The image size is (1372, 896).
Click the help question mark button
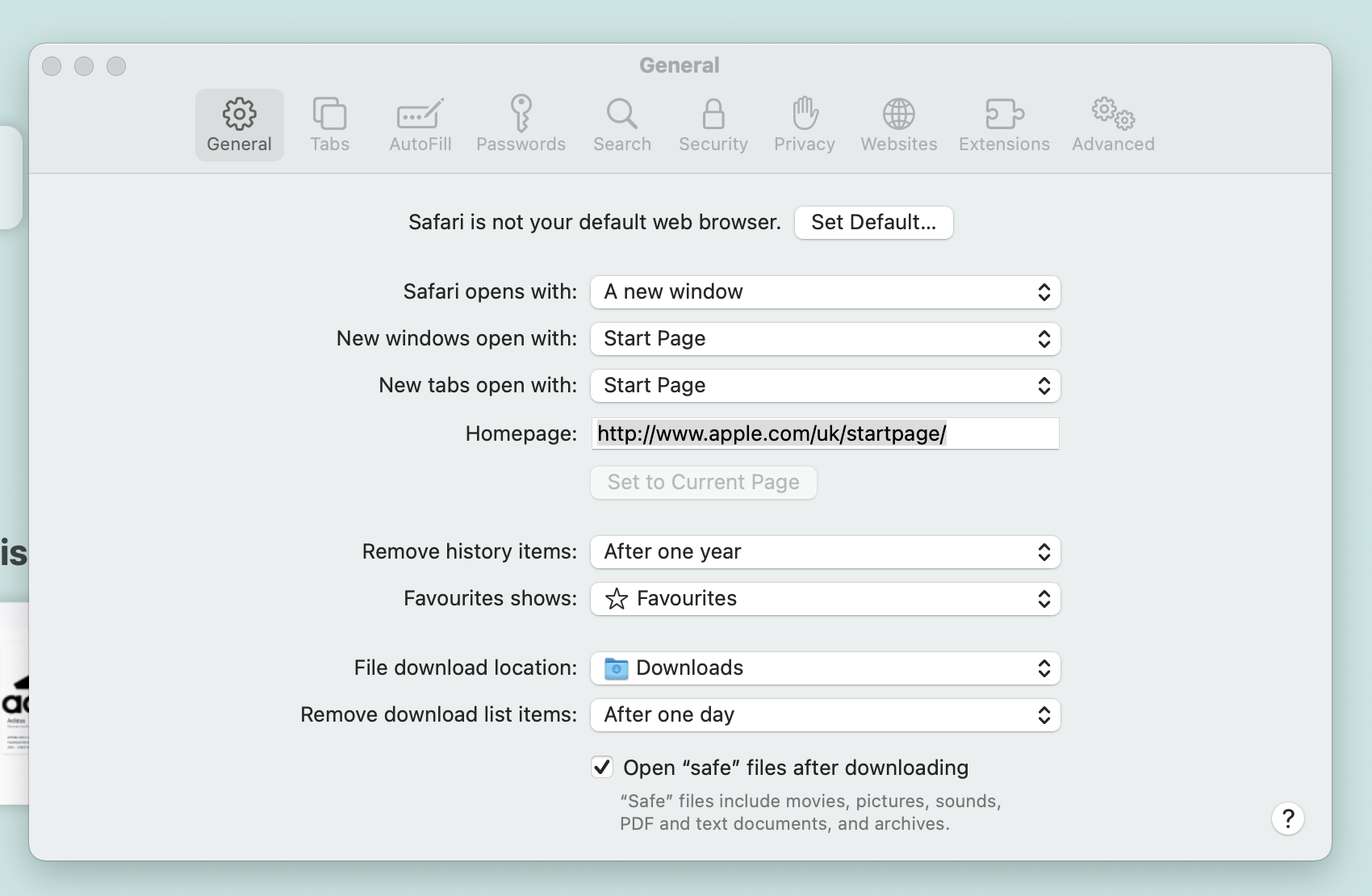click(1288, 819)
